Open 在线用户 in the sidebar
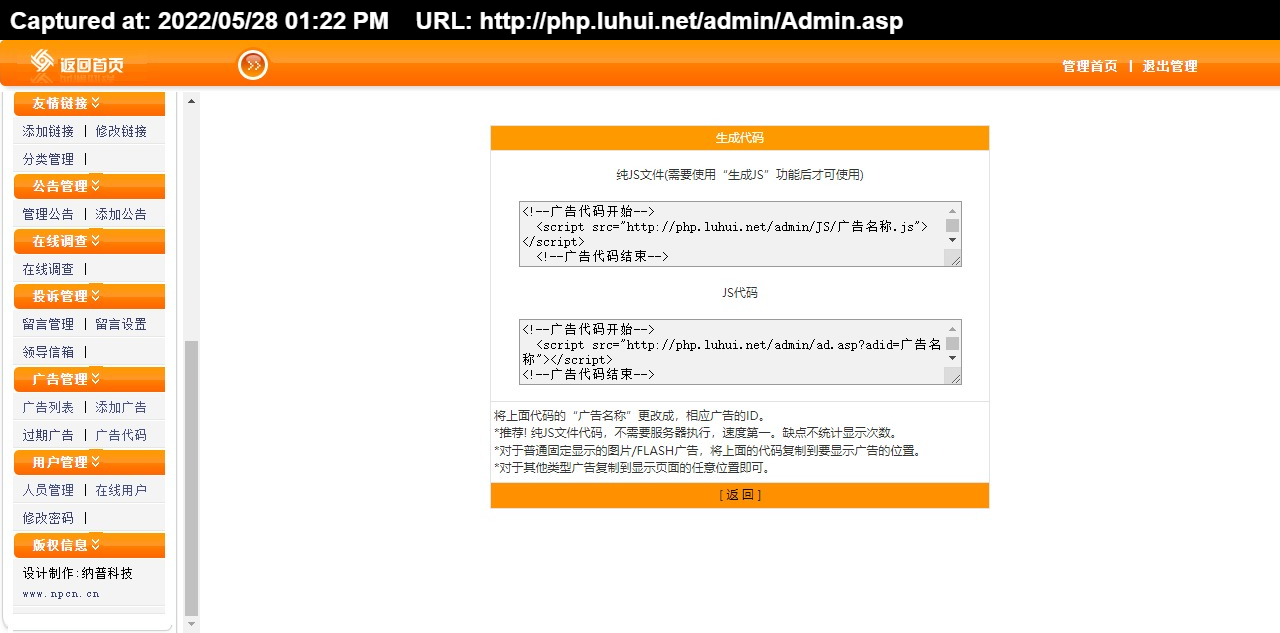The height and width of the screenshot is (633, 1280). coord(121,490)
